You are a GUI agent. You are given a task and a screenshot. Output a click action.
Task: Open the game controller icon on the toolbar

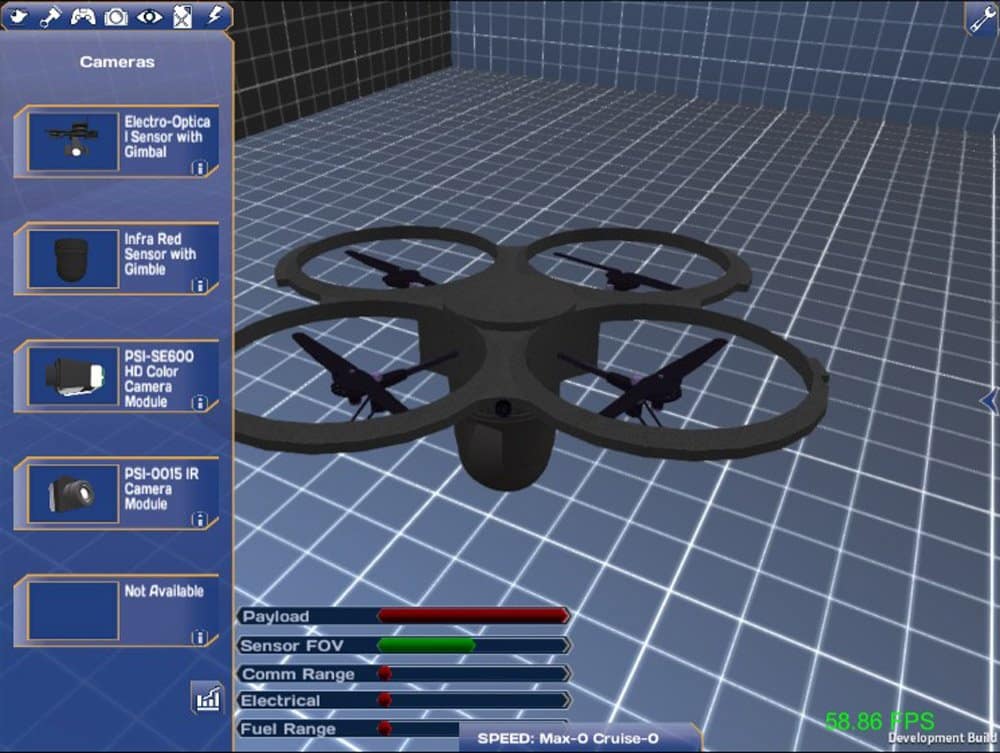[82, 15]
